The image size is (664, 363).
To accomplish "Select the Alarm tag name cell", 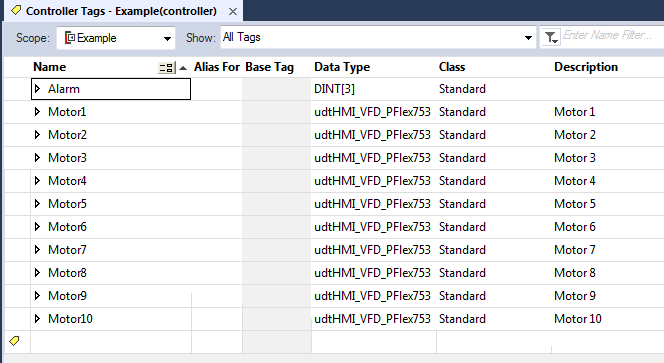I will [x=111, y=89].
